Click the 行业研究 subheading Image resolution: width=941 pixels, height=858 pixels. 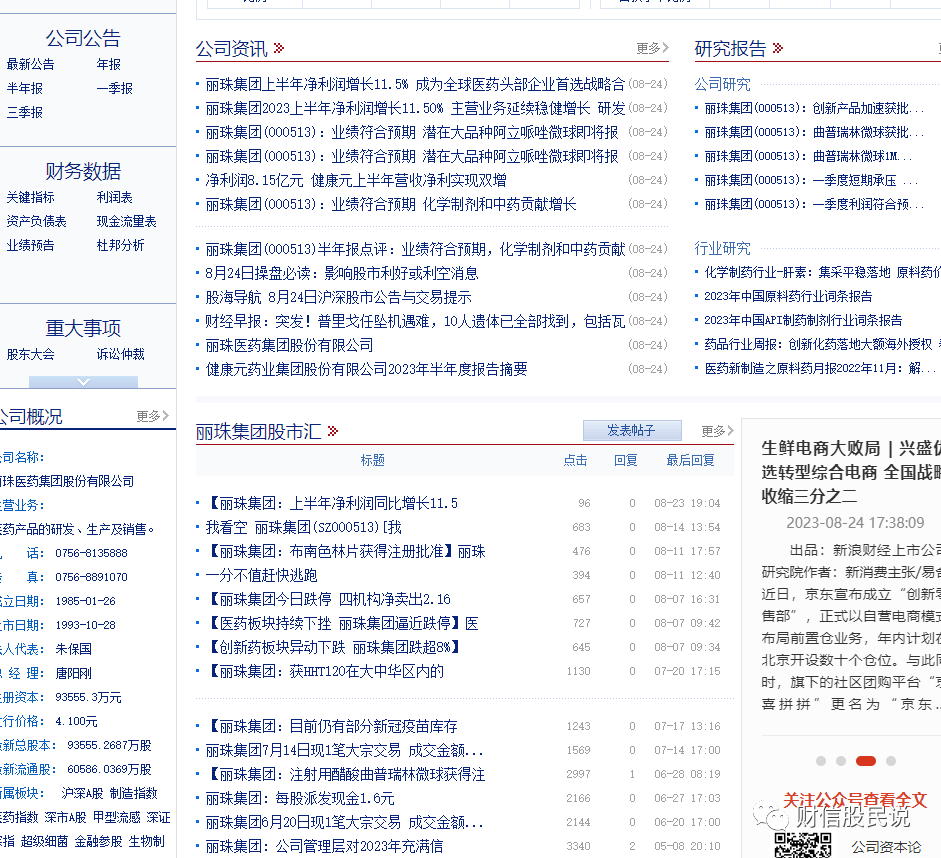click(x=723, y=248)
